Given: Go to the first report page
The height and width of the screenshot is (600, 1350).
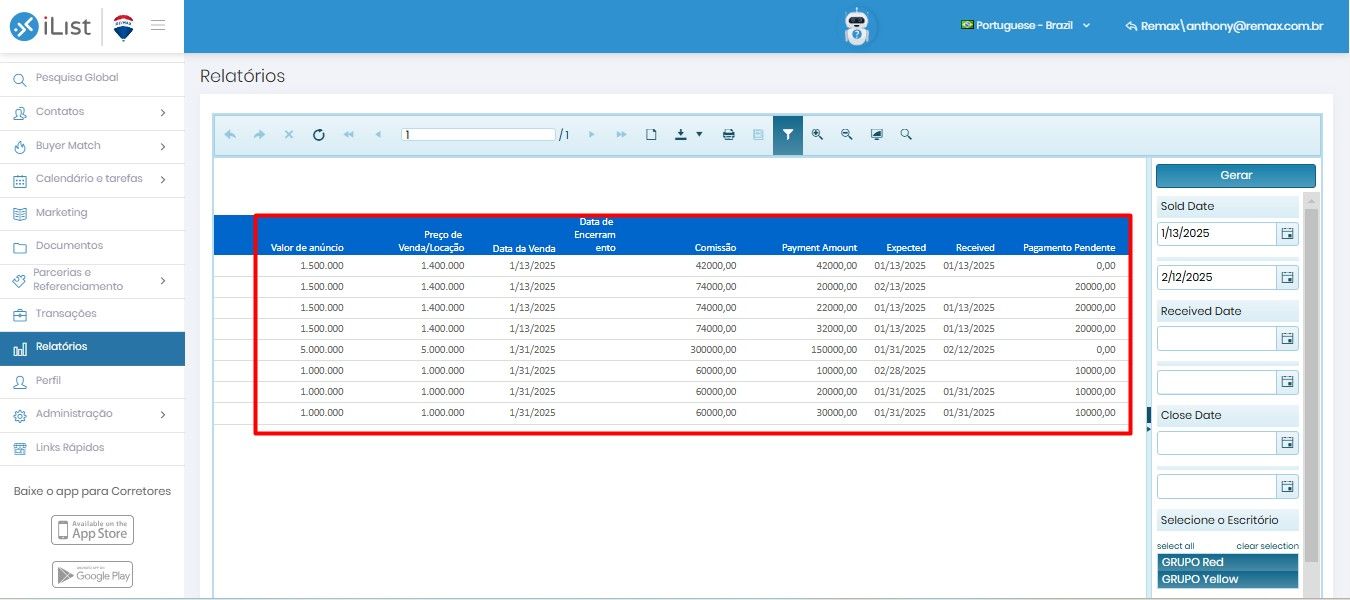Looking at the screenshot, I should tap(348, 135).
